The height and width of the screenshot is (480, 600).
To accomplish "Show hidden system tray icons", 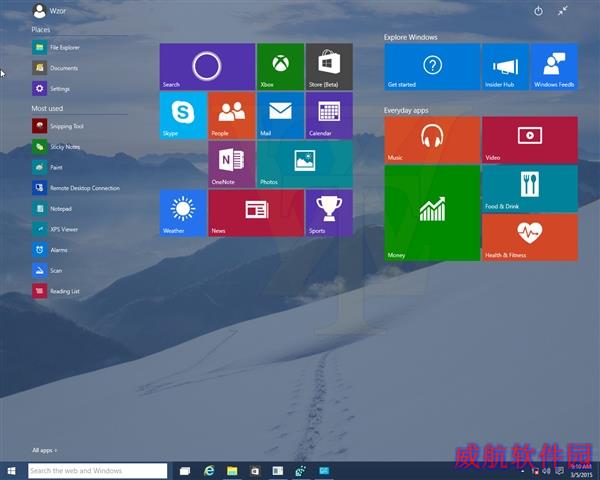I will point(523,471).
